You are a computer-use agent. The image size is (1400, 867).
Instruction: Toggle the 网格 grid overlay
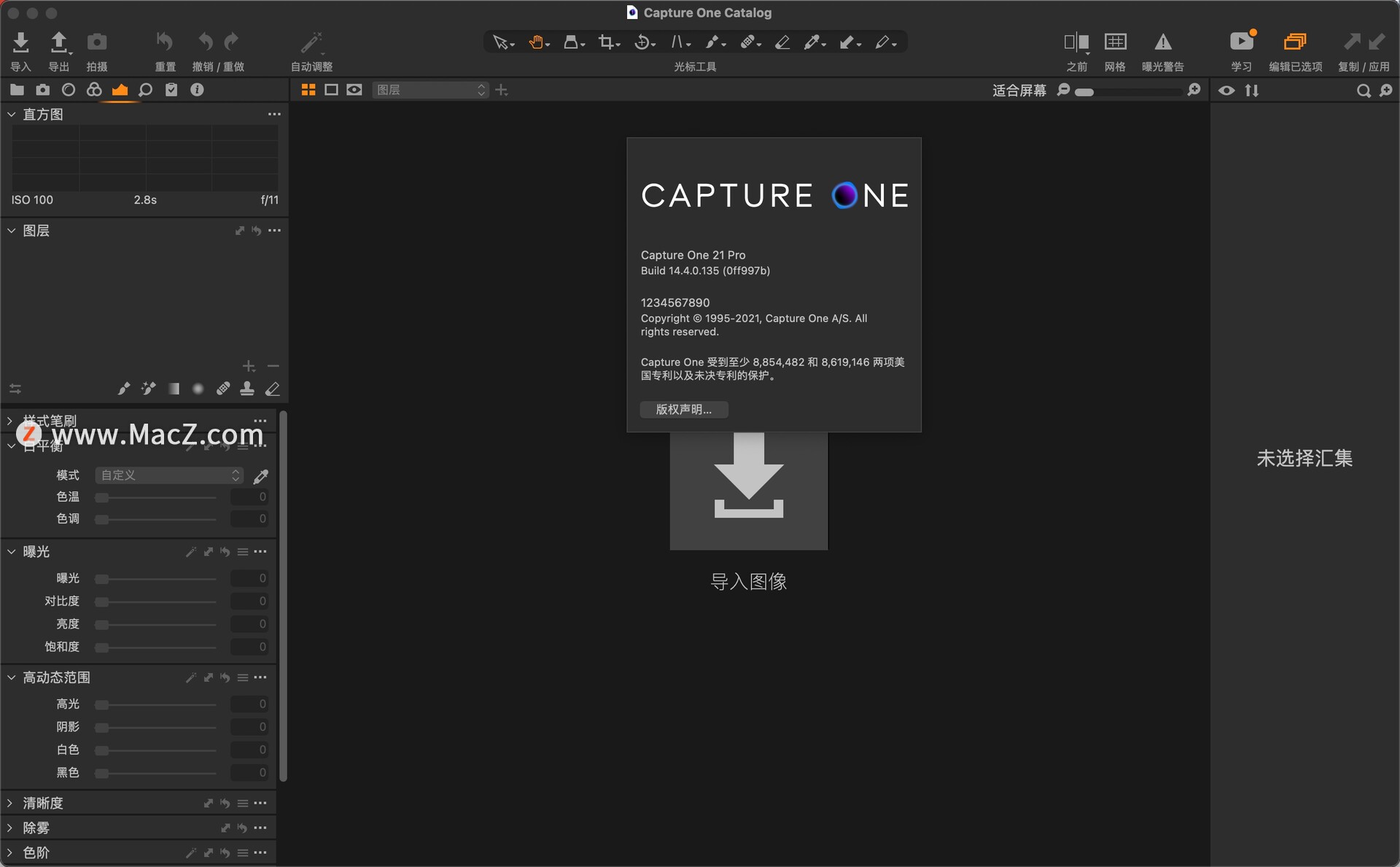coord(1115,42)
